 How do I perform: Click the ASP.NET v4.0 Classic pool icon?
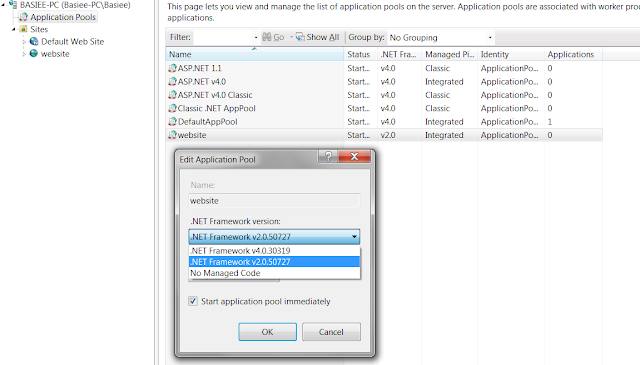coord(173,95)
